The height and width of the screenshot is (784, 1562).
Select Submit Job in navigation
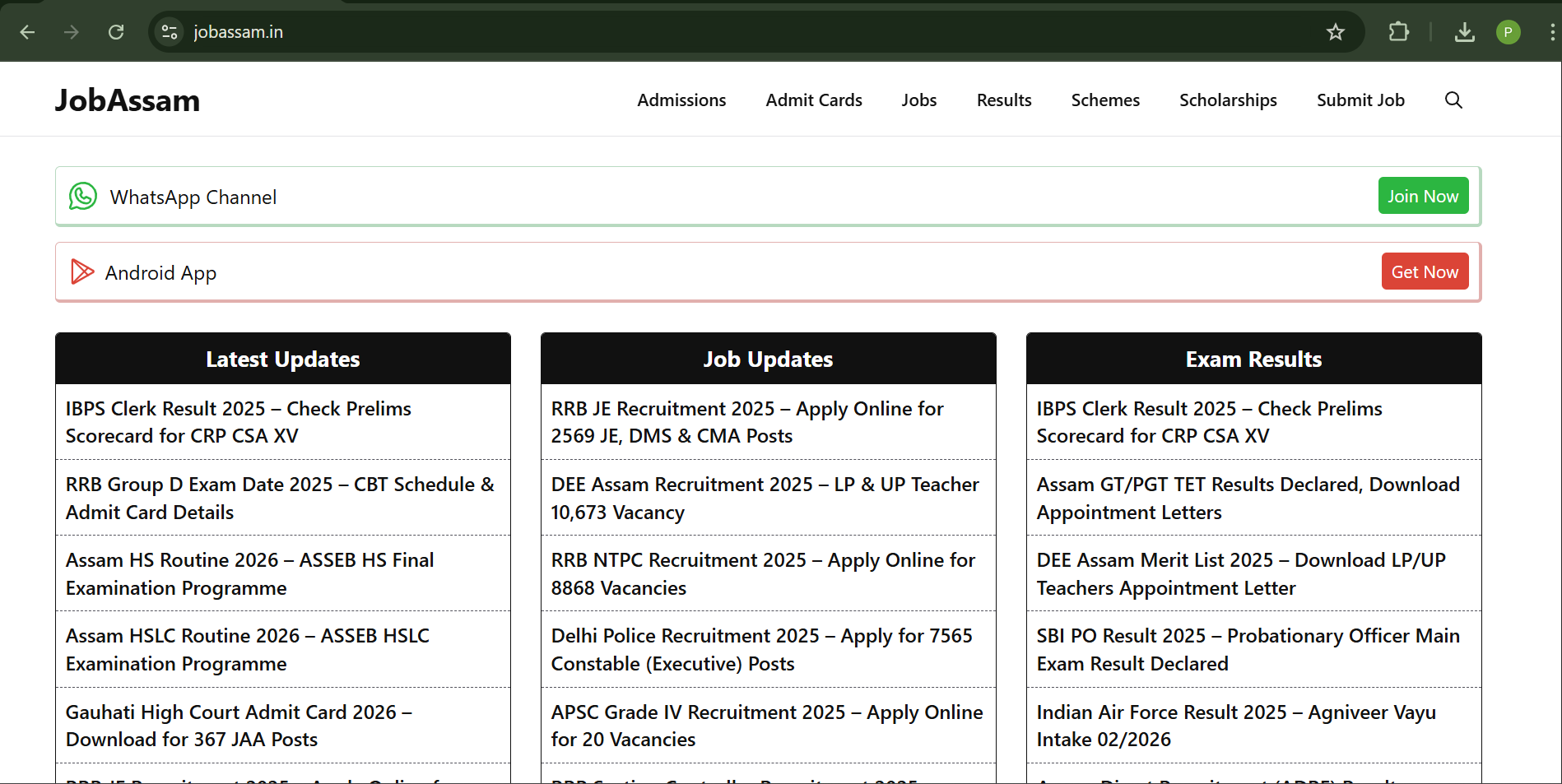(1360, 100)
